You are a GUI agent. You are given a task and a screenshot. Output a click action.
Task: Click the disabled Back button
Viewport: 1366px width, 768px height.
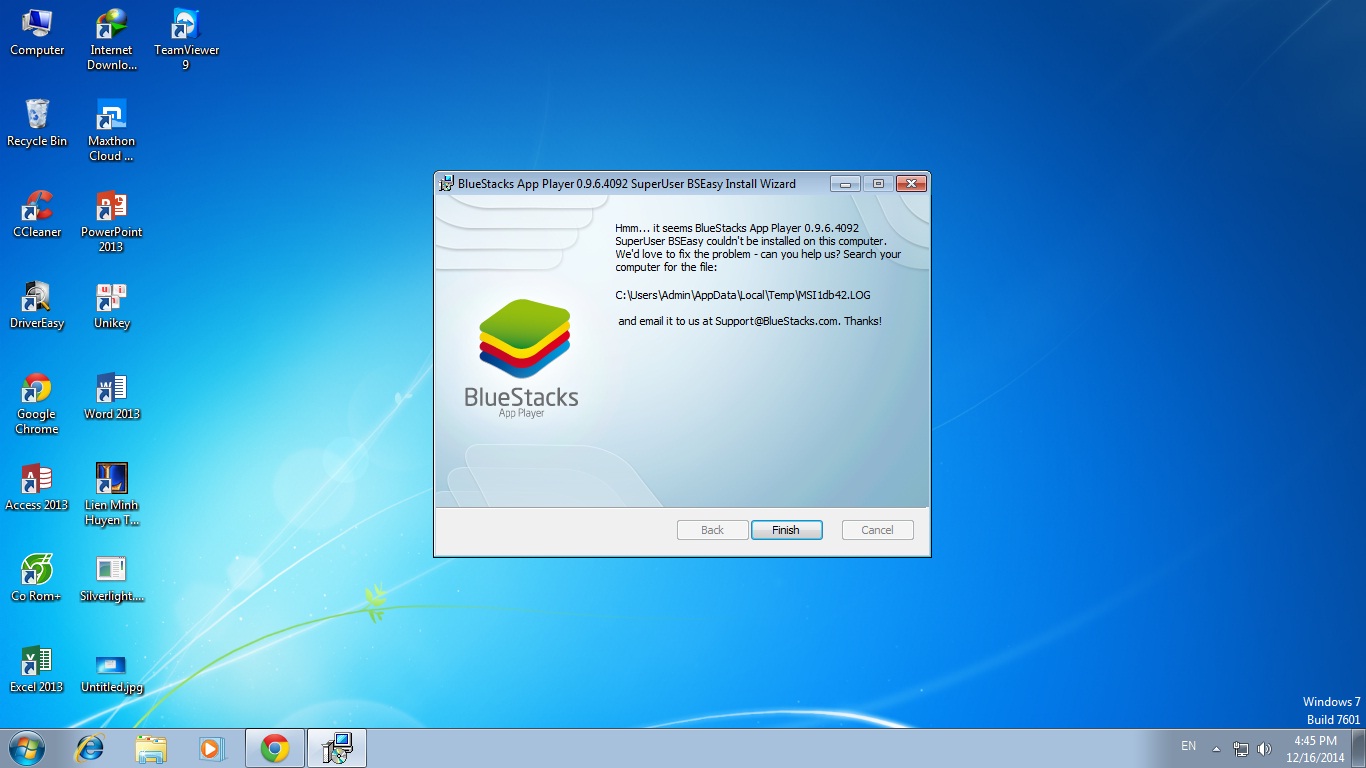coord(712,530)
